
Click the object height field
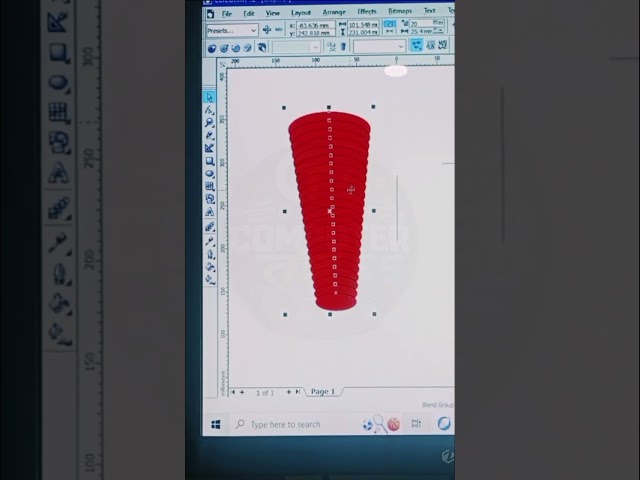363,32
